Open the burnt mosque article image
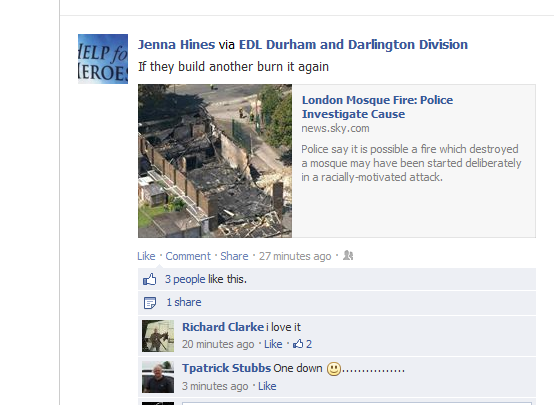554x405 pixels. (215, 161)
